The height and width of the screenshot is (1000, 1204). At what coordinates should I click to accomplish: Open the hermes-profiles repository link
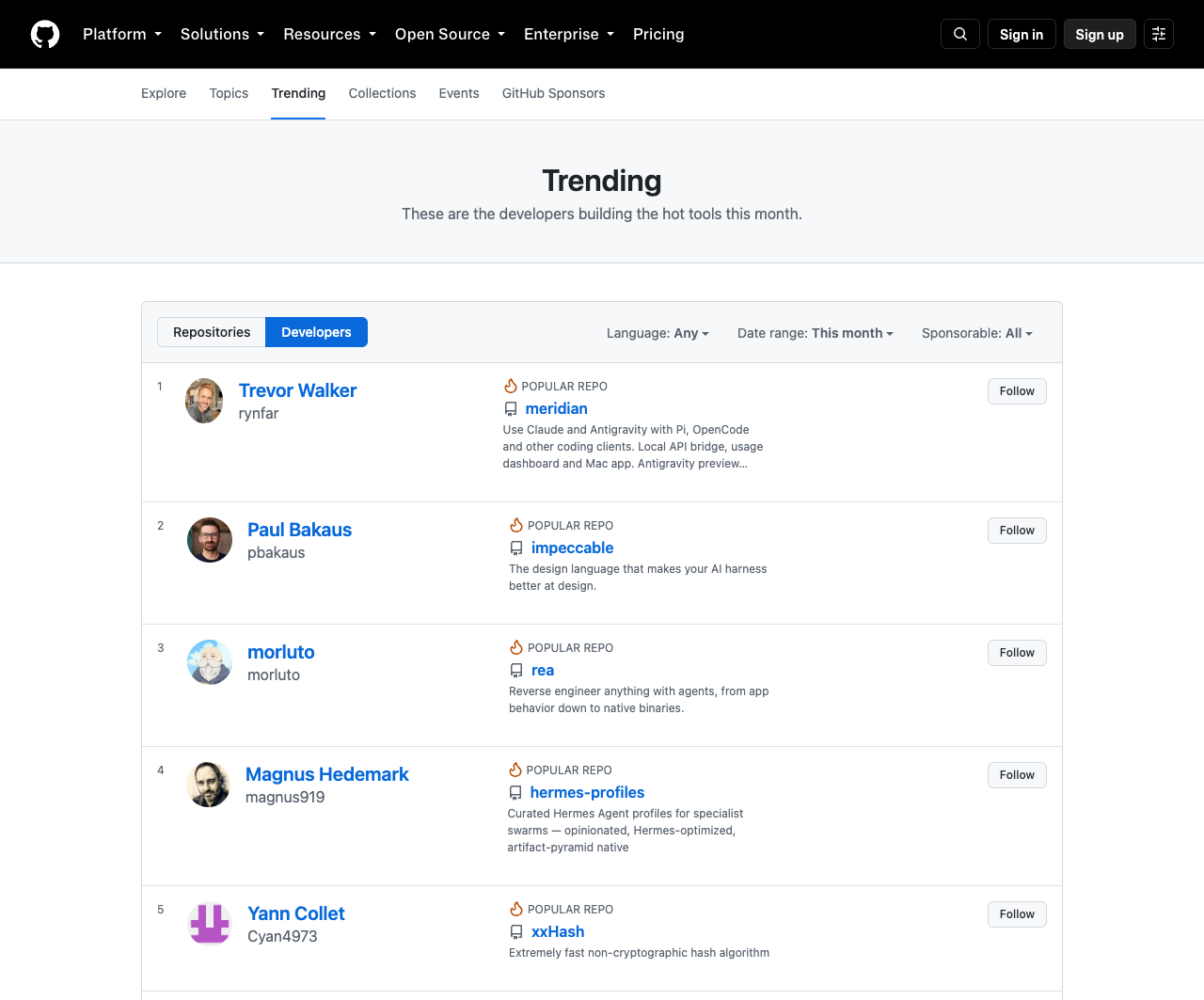tap(587, 792)
